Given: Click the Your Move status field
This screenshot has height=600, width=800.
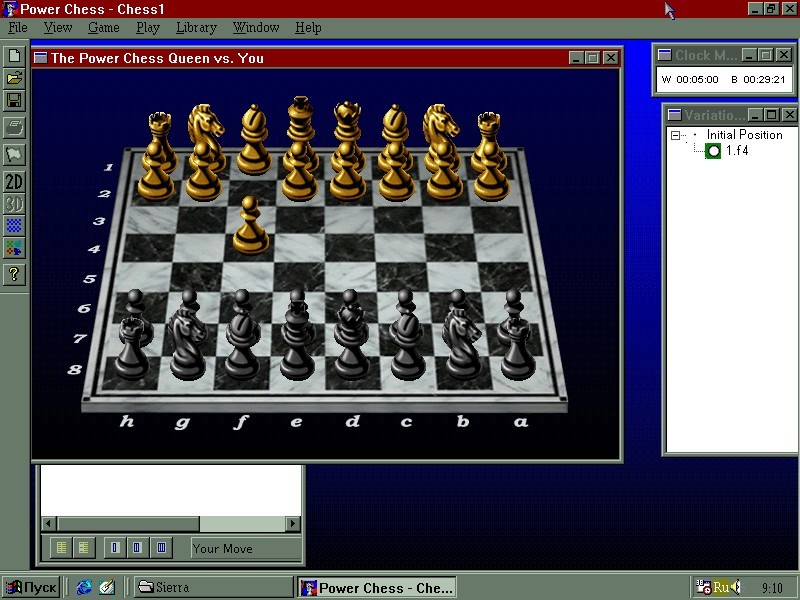Looking at the screenshot, I should tap(246, 548).
